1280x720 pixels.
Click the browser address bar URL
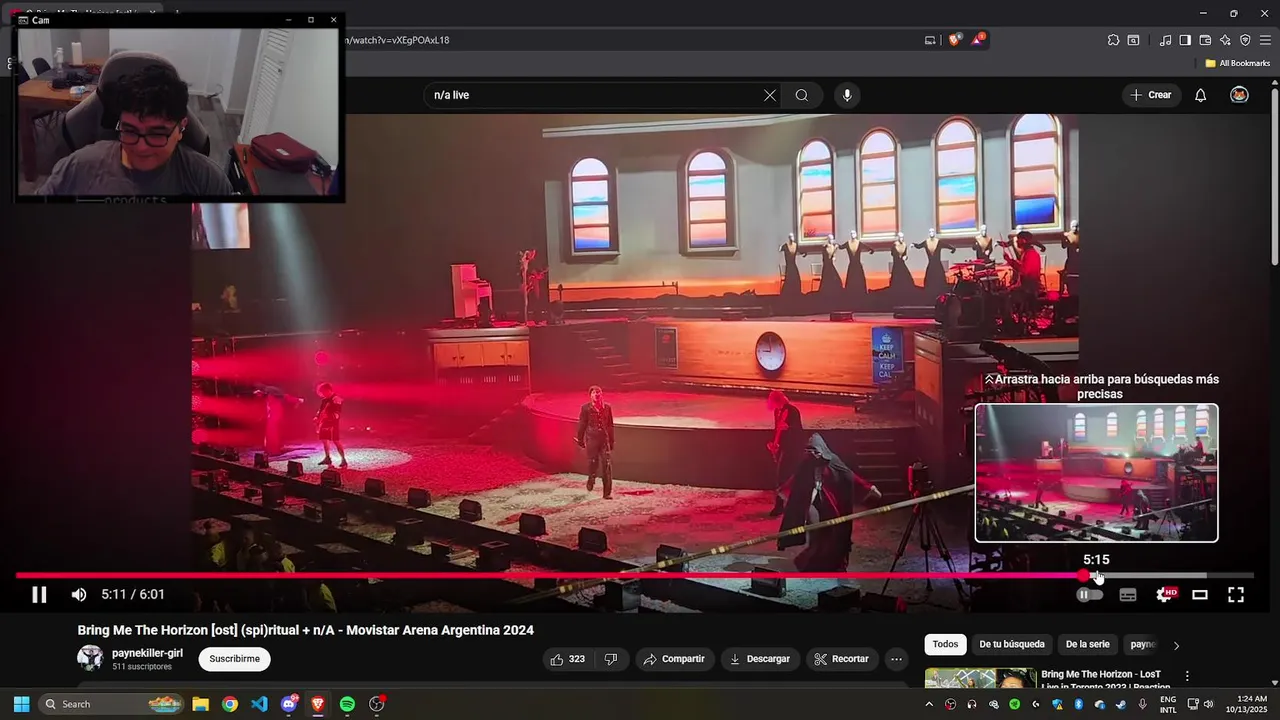[396, 40]
